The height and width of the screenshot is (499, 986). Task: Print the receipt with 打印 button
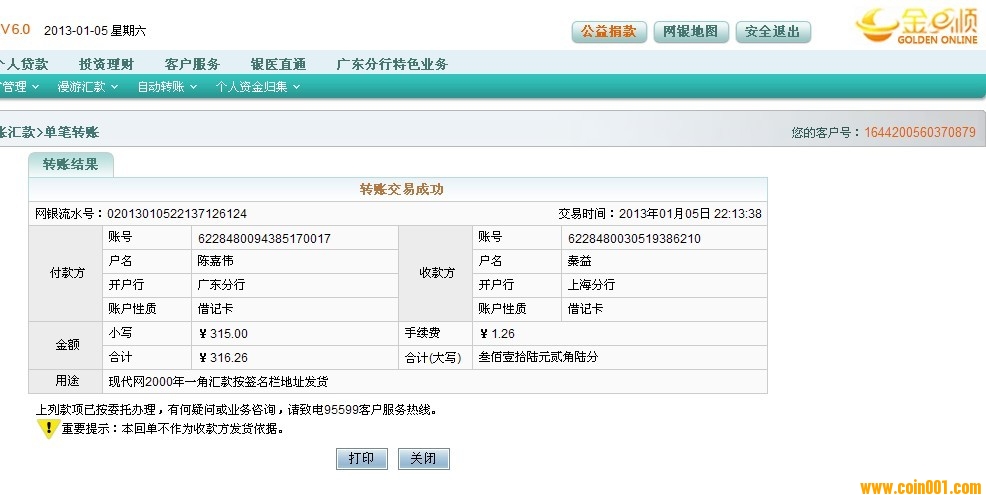(361, 458)
